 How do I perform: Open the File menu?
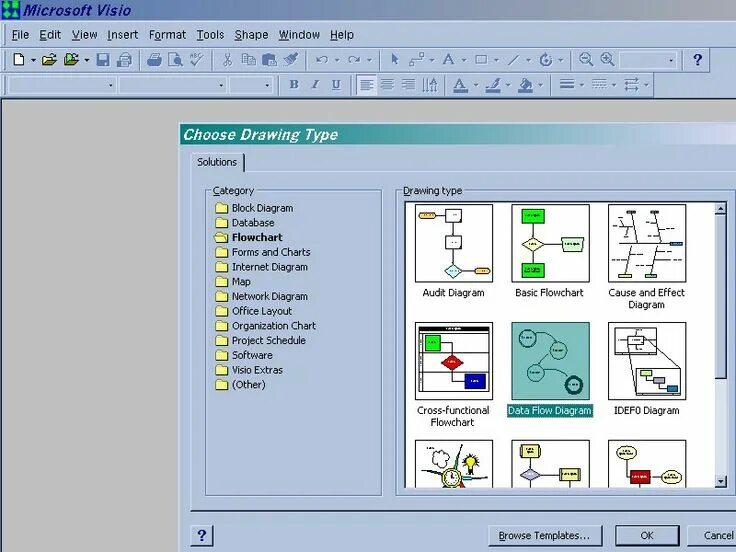coord(20,35)
